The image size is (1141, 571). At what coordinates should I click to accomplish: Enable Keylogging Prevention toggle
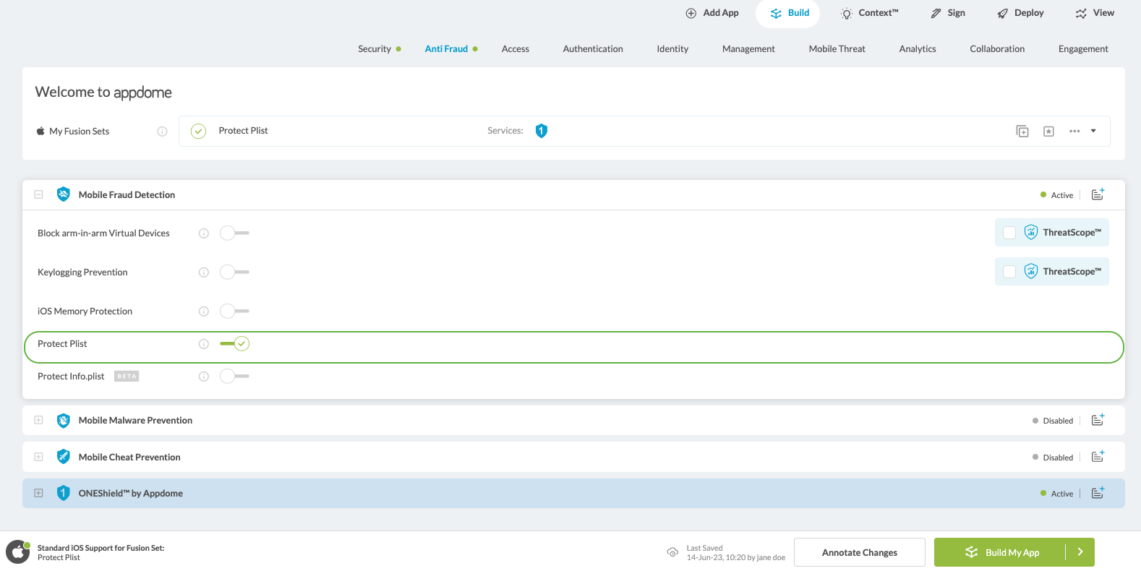tap(234, 272)
